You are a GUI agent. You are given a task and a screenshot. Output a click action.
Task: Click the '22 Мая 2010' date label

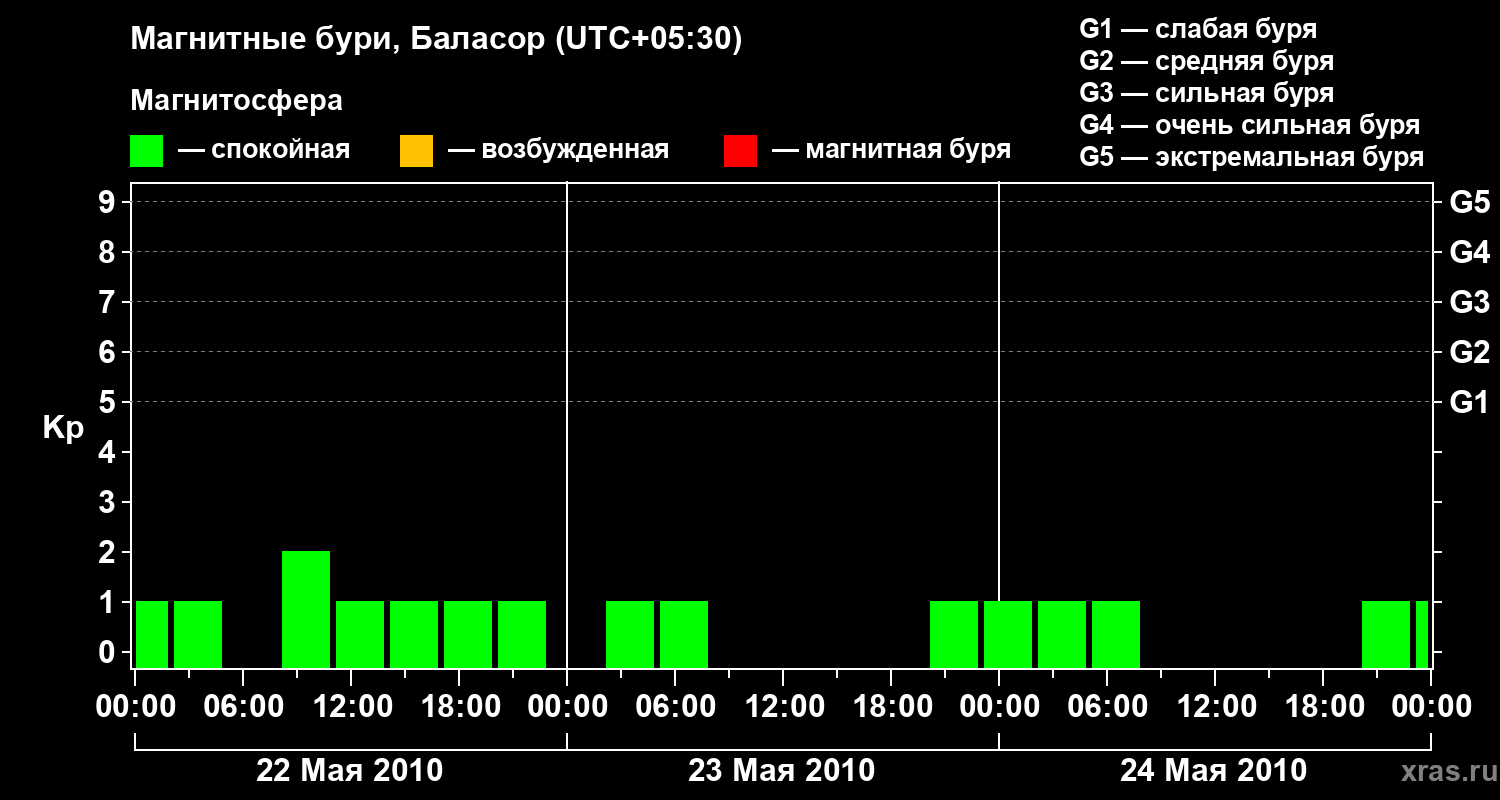click(x=350, y=770)
